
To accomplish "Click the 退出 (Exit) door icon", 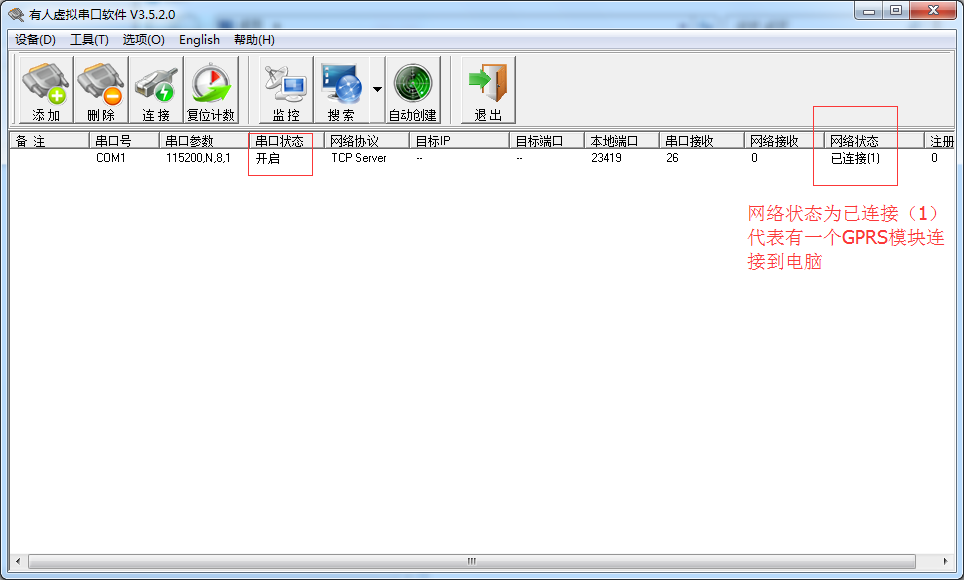I will pyautogui.click(x=488, y=90).
